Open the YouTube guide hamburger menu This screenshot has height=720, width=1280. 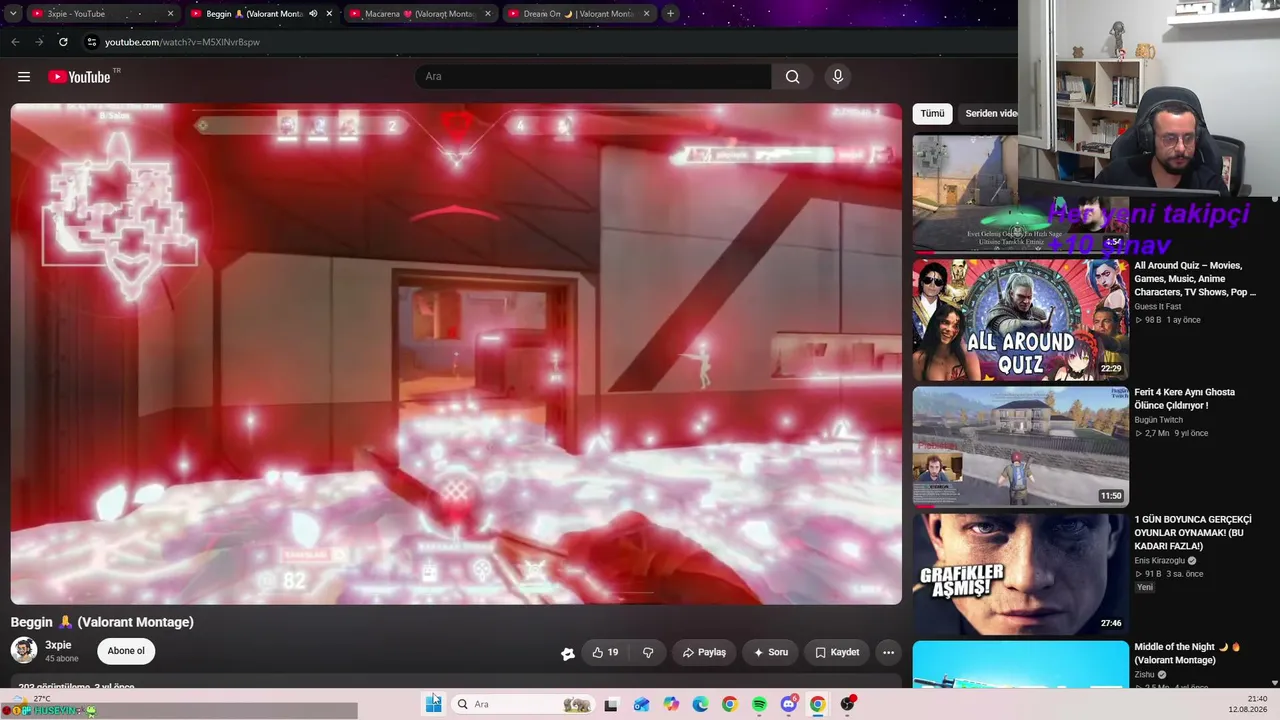24,77
